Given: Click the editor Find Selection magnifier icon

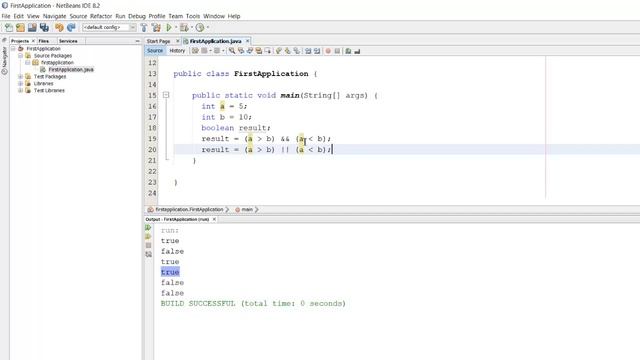Looking at the screenshot, I should 232,51.
